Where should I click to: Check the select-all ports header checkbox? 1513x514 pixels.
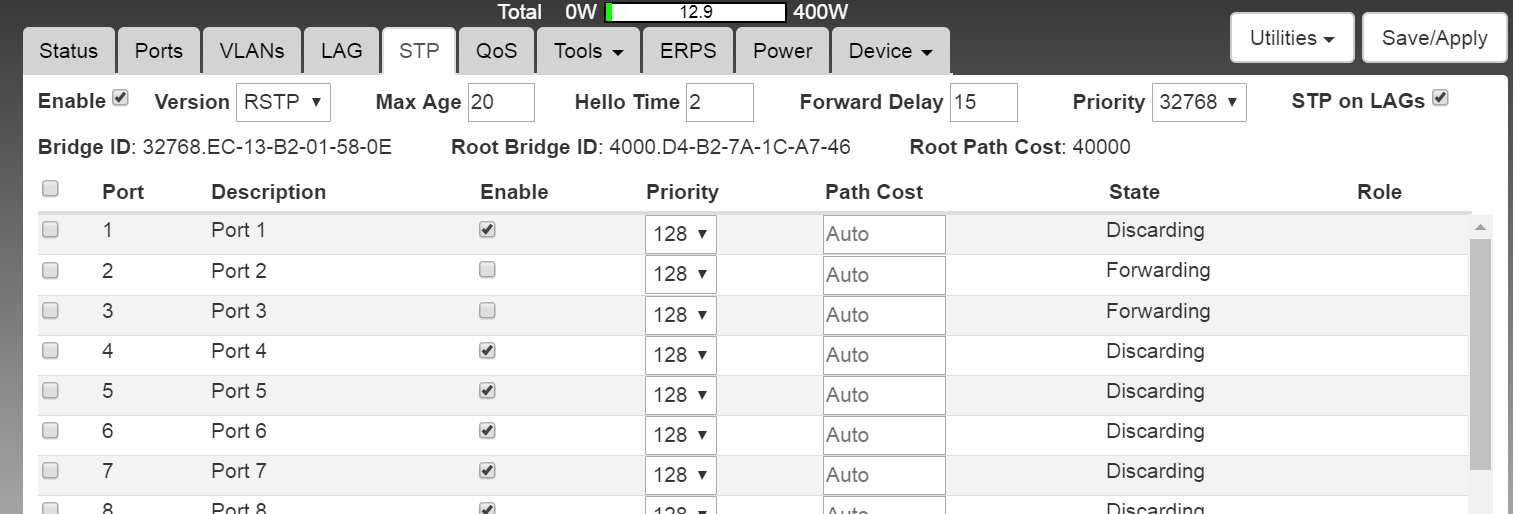(50, 189)
